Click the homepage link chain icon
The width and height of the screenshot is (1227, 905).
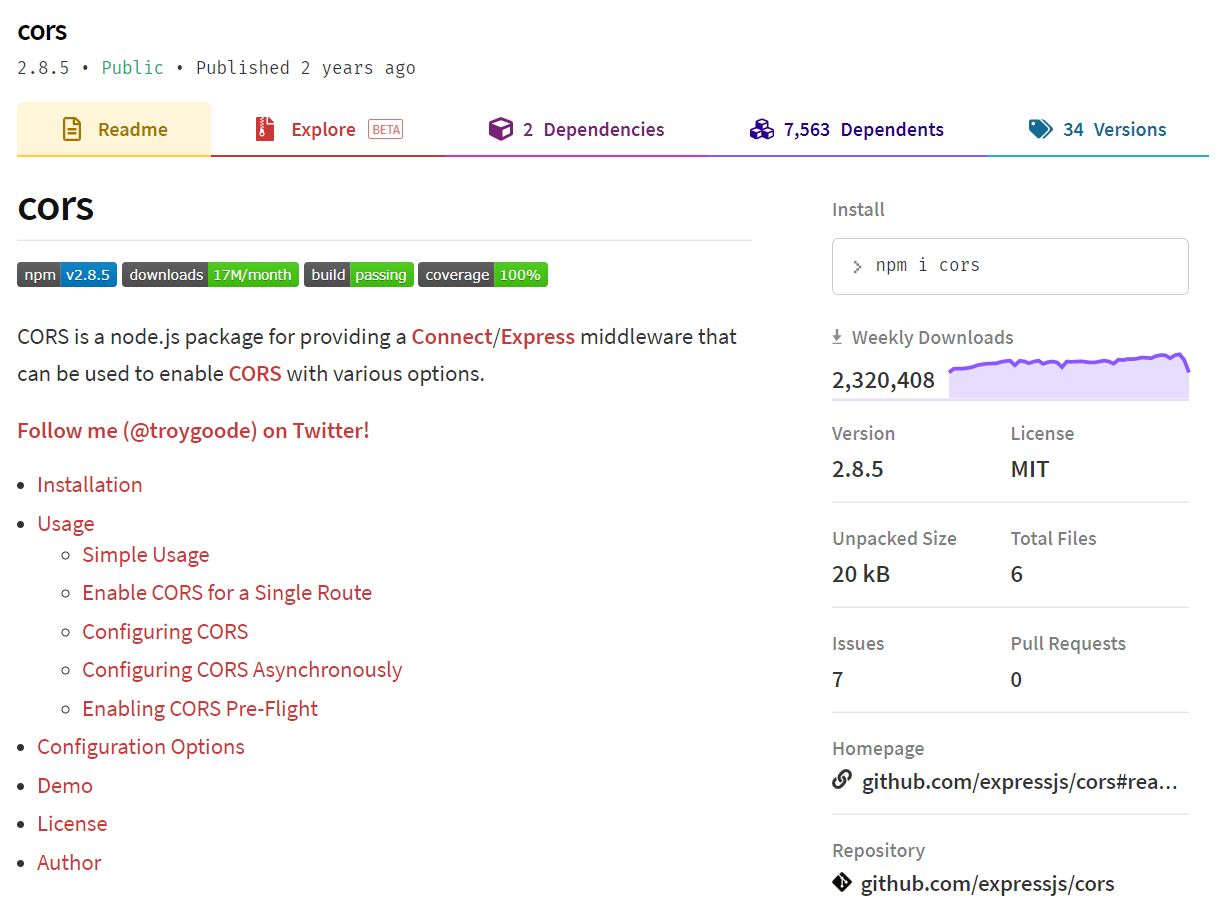842,779
